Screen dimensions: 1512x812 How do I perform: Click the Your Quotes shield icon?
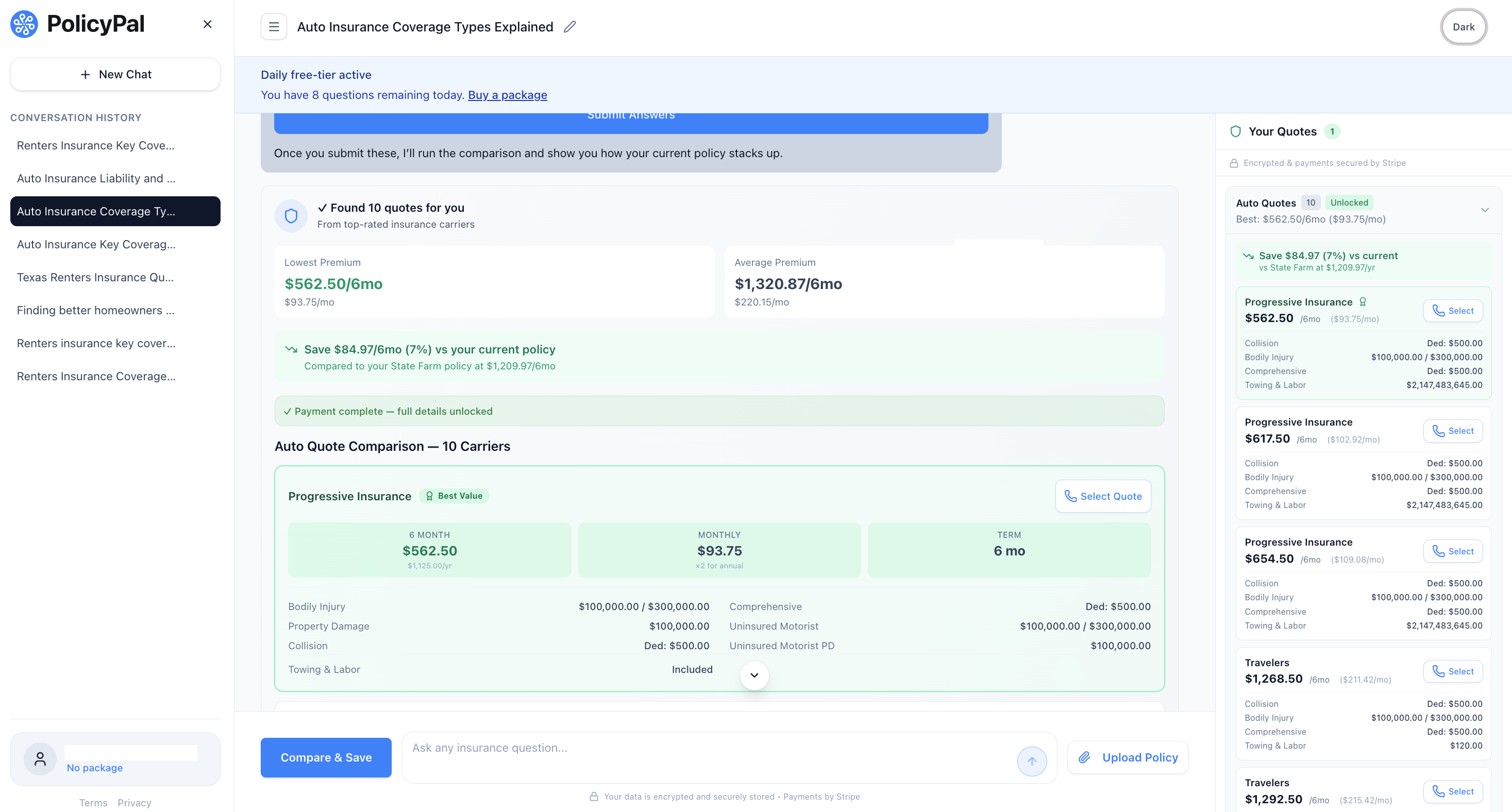1236,131
